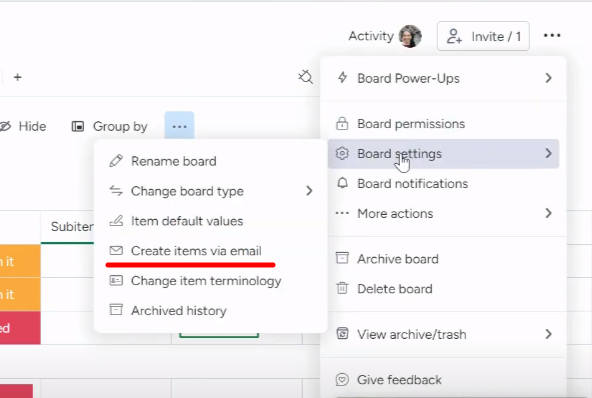Screen dimensions: 592x398
Task: Click the swap arrows icon for board type
Action: [116, 191]
